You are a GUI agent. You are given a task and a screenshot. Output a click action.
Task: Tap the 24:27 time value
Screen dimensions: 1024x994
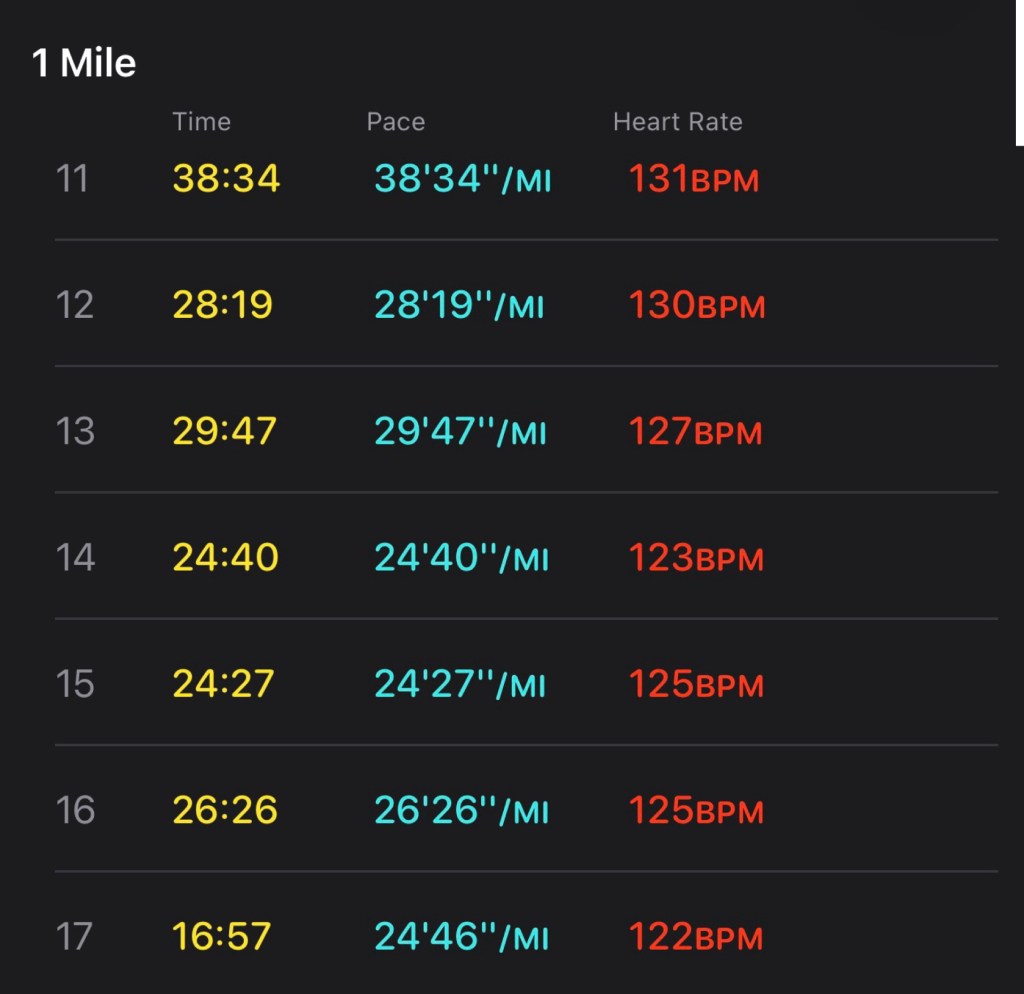click(x=223, y=683)
